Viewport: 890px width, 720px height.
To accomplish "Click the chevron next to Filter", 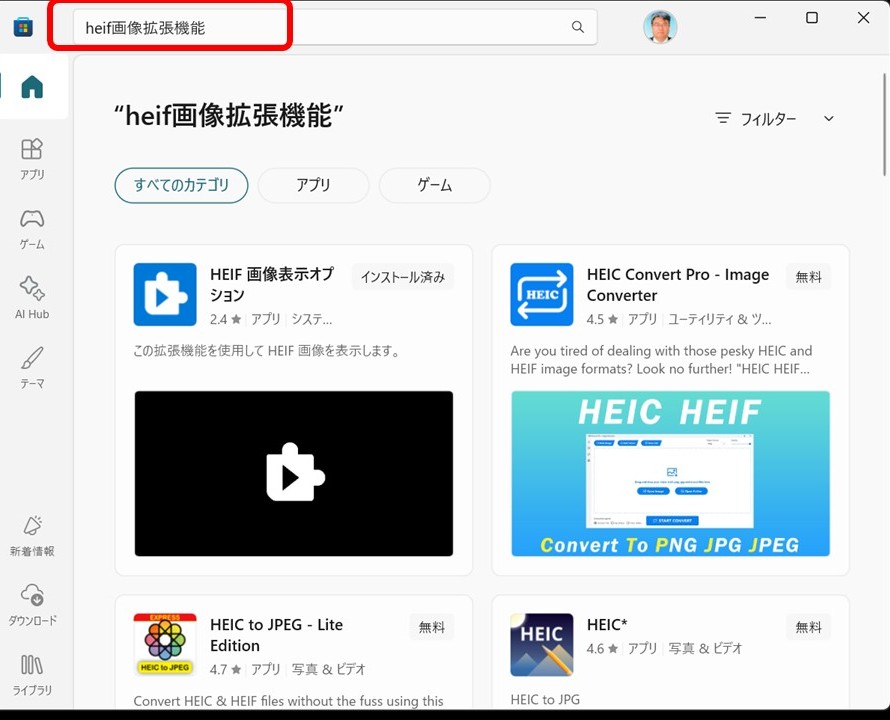I will coord(828,119).
